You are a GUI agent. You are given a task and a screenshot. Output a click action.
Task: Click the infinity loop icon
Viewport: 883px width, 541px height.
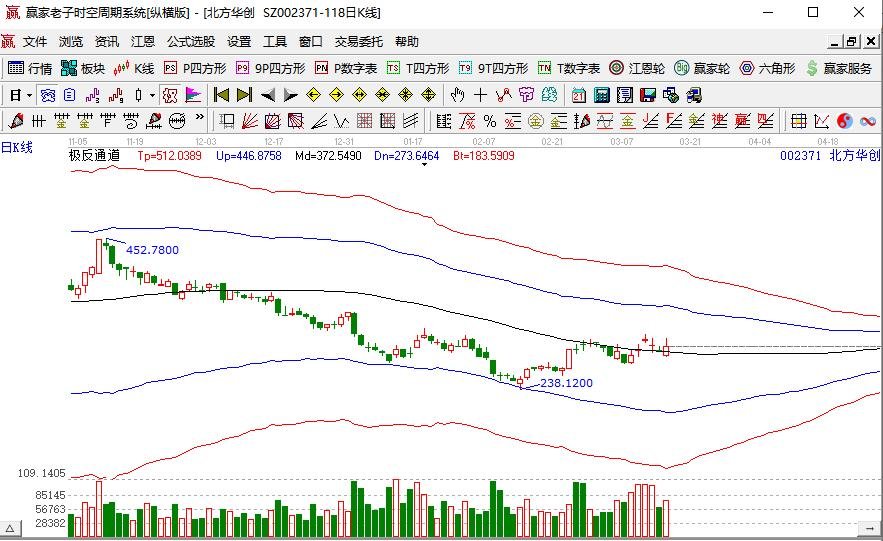tap(868, 121)
